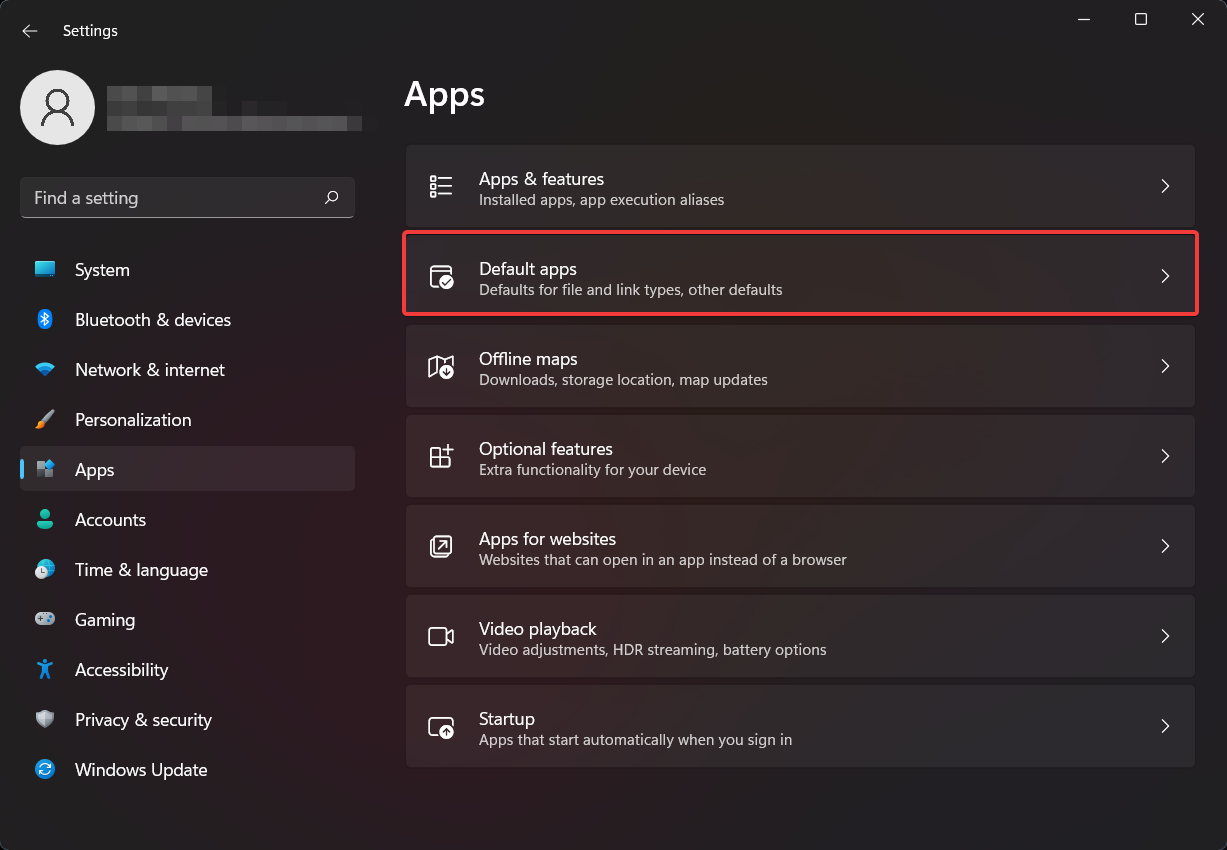Click the Find a setting search box

pos(170,198)
